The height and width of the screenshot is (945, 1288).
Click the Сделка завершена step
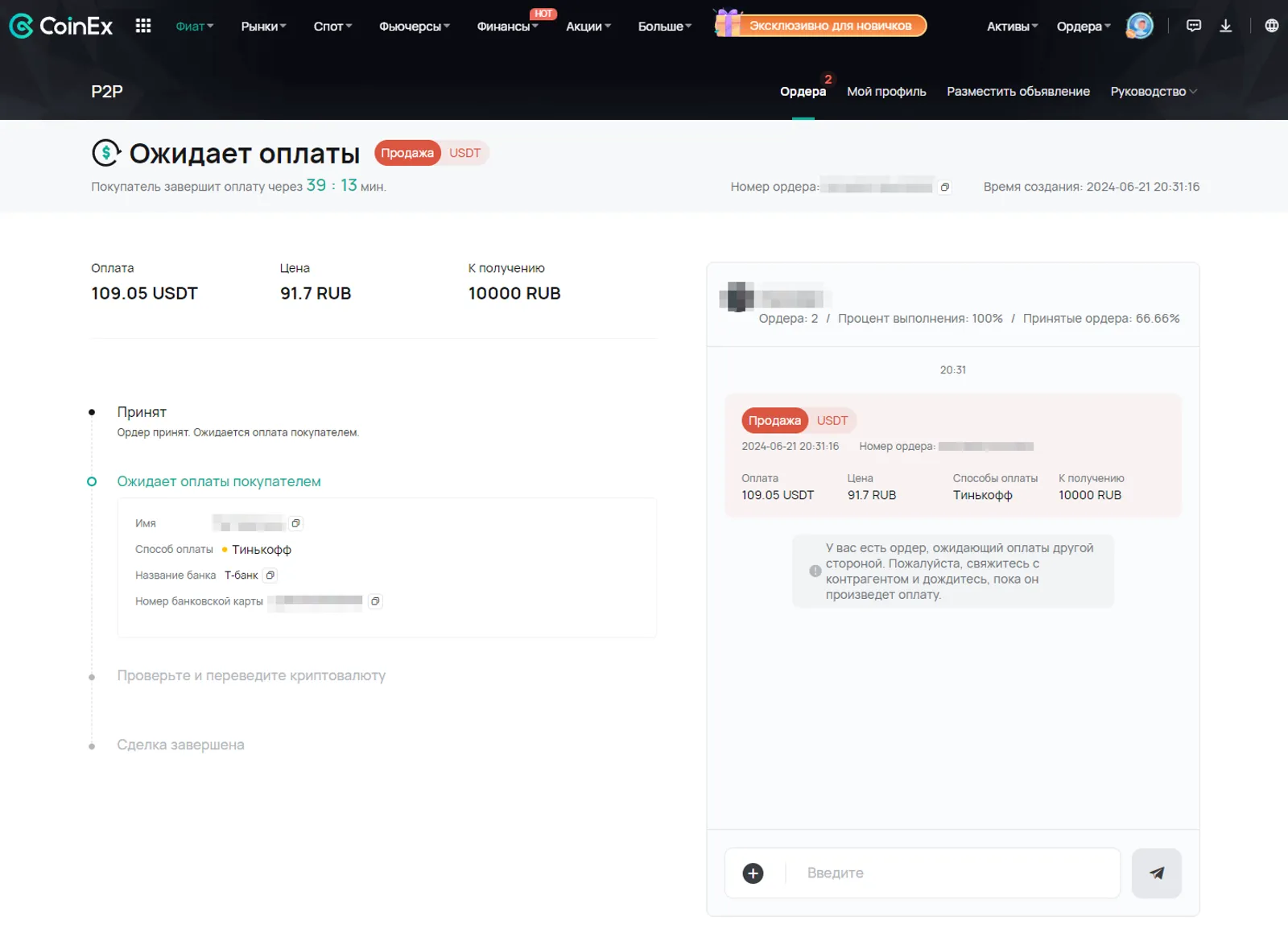[x=180, y=745]
